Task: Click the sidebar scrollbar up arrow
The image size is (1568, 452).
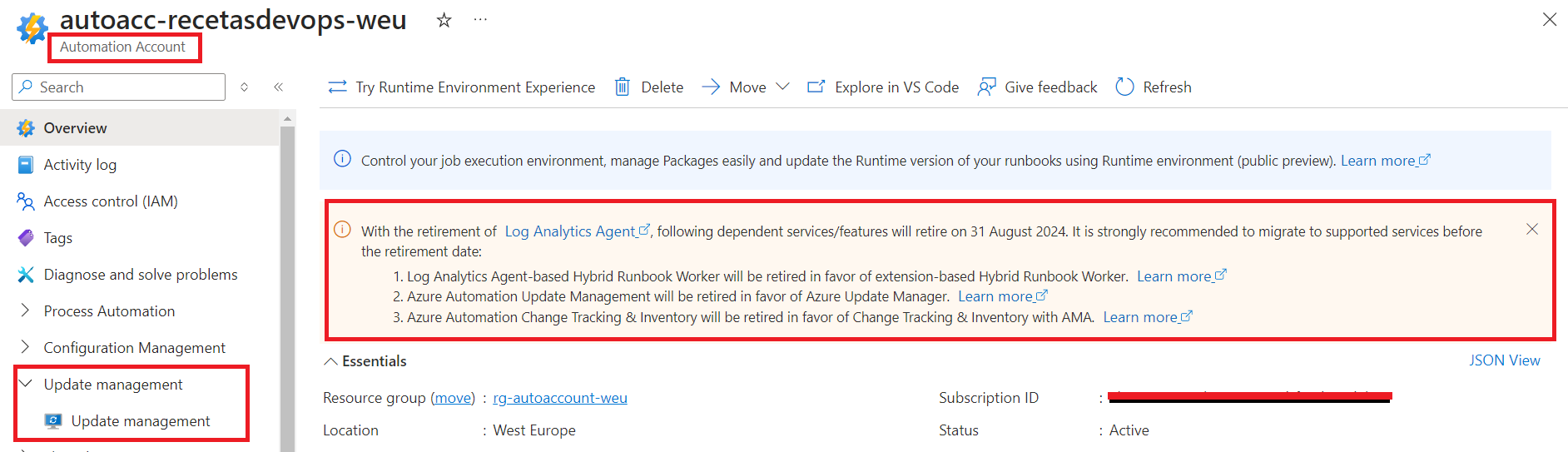Action: [287, 119]
